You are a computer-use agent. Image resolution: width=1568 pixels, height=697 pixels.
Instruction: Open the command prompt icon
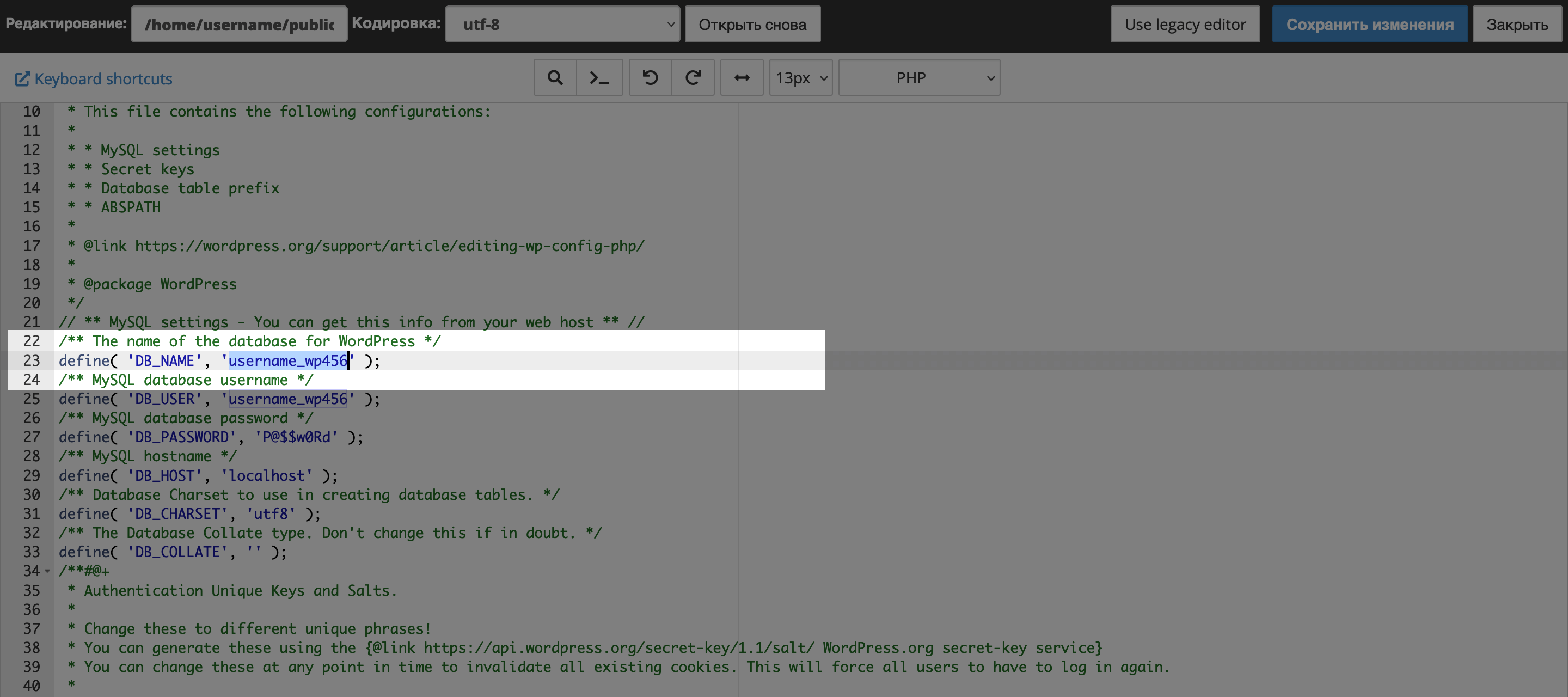click(x=599, y=78)
